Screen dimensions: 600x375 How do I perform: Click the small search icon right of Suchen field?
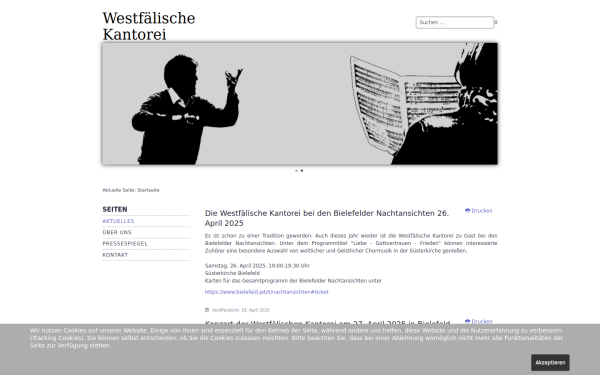[x=496, y=22]
